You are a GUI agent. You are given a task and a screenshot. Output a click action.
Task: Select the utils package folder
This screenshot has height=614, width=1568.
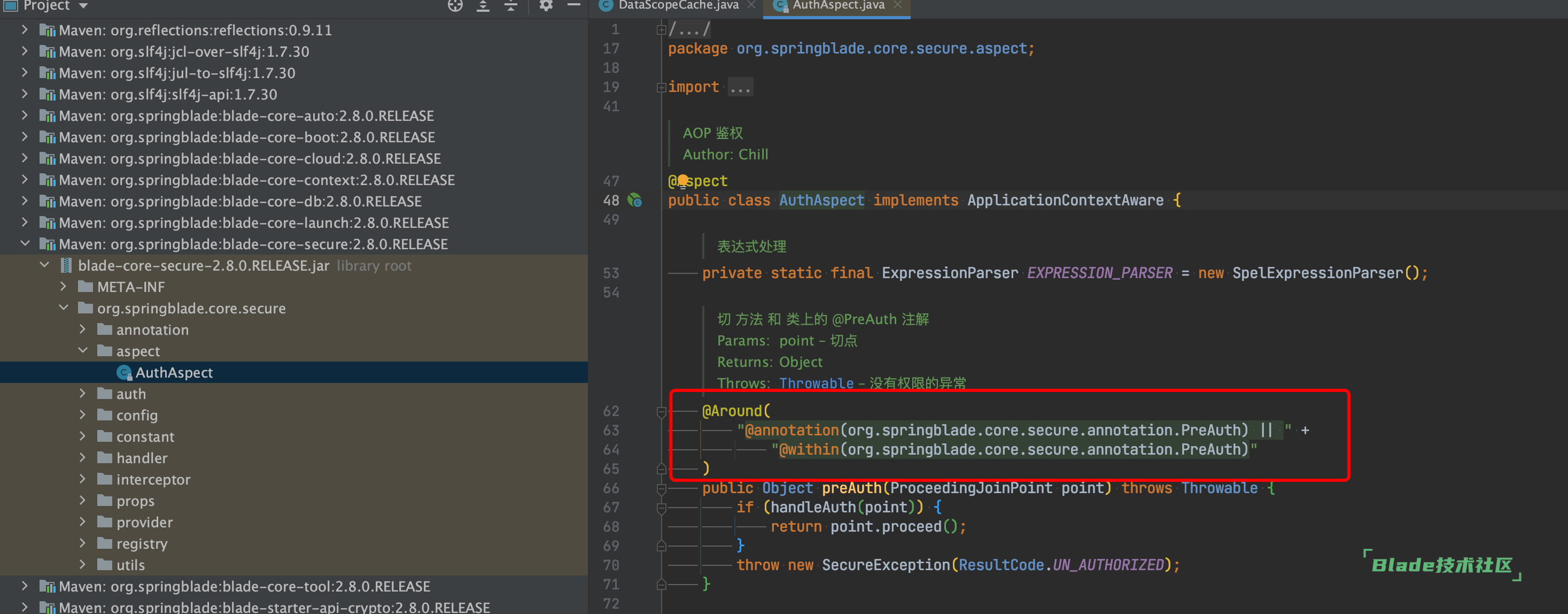pyautogui.click(x=130, y=565)
